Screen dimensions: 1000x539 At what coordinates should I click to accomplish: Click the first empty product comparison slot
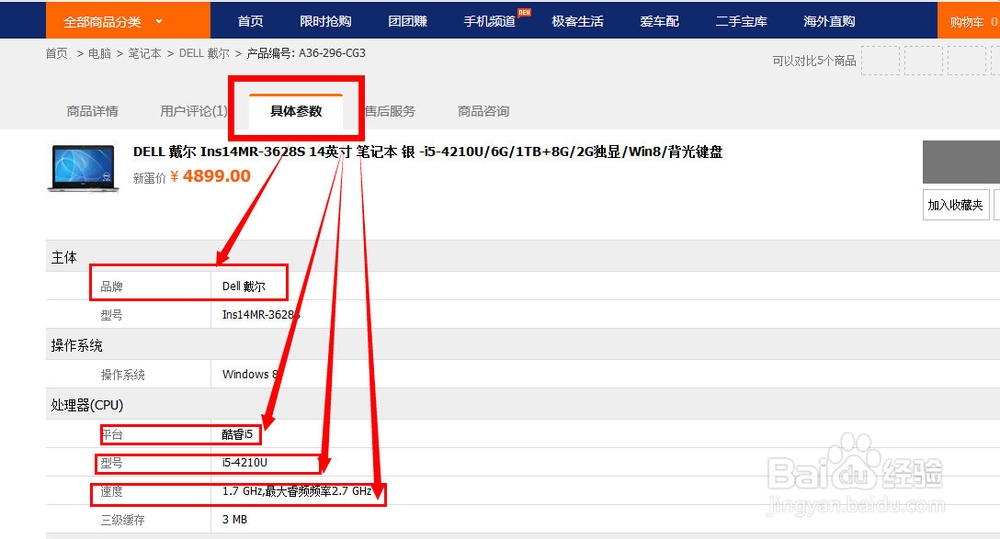click(880, 61)
